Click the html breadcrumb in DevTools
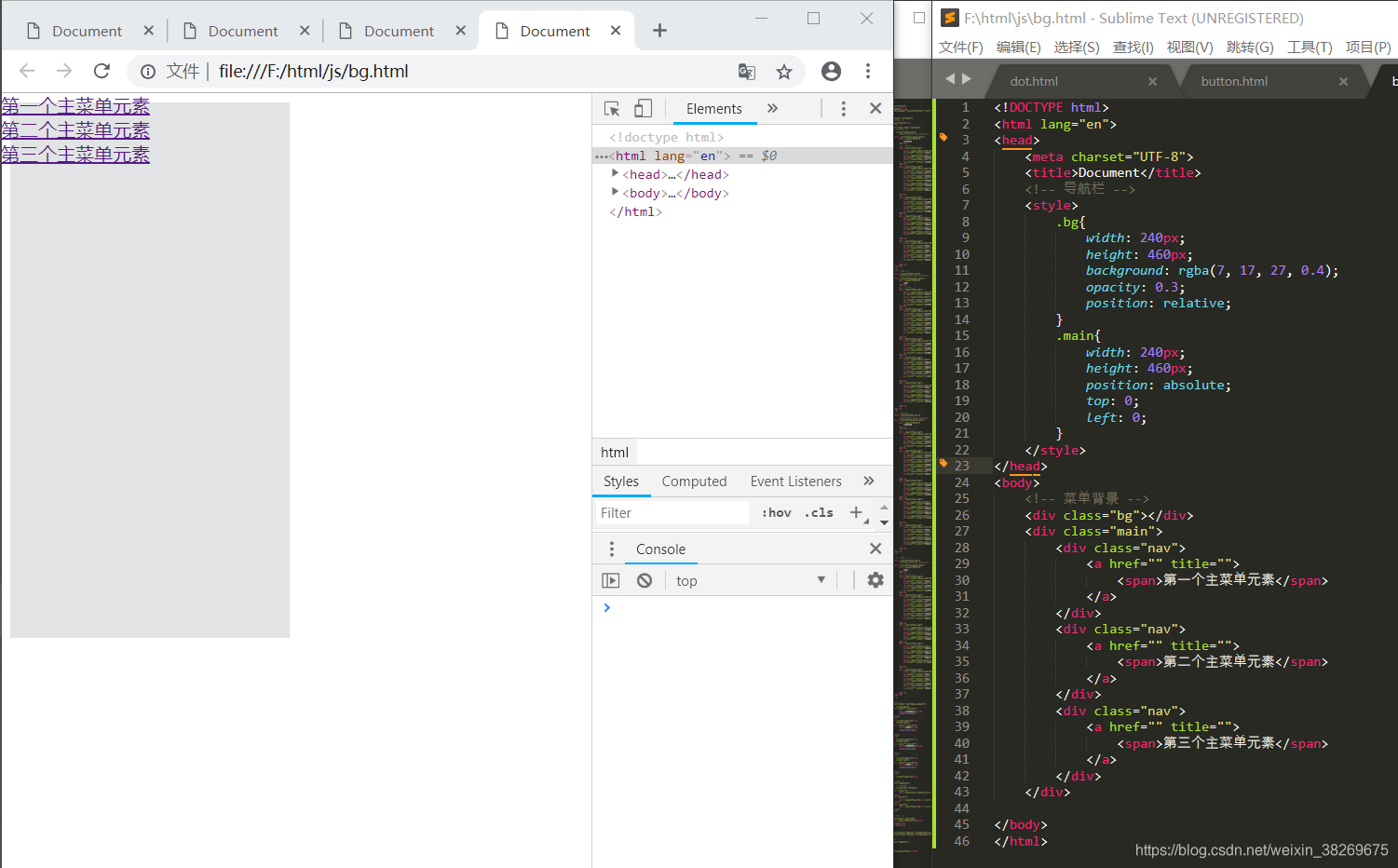 pos(615,453)
